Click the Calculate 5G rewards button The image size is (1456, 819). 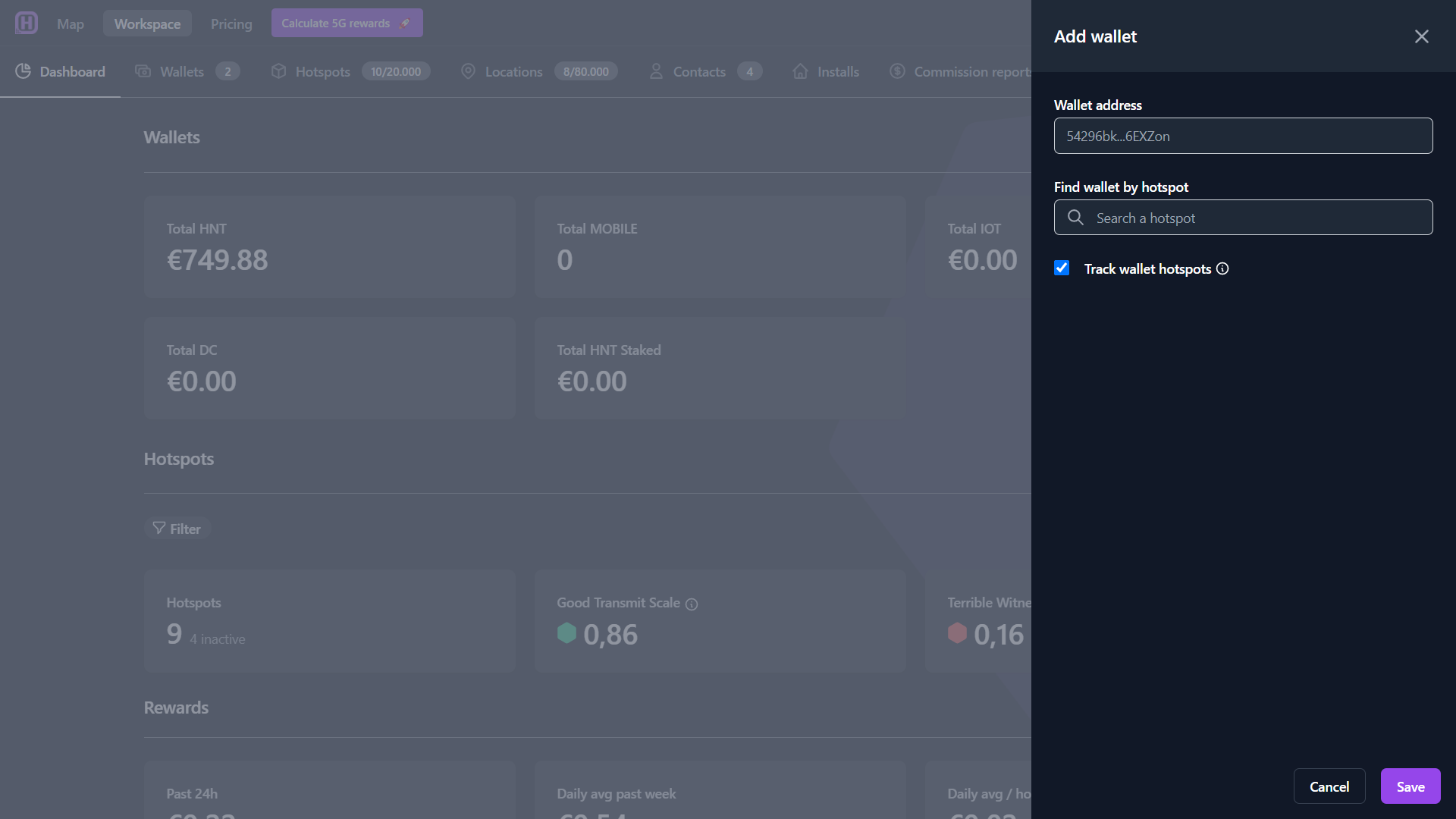347,24
